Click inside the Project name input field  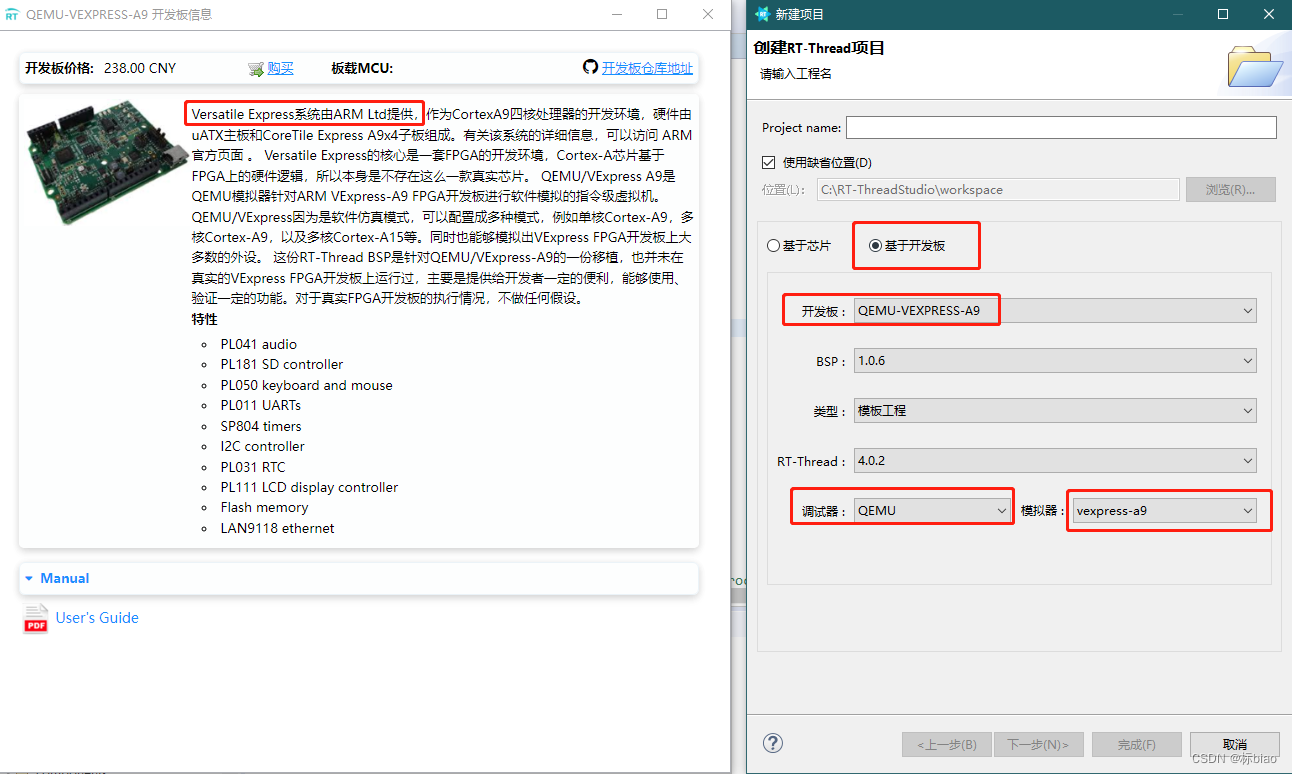1060,127
